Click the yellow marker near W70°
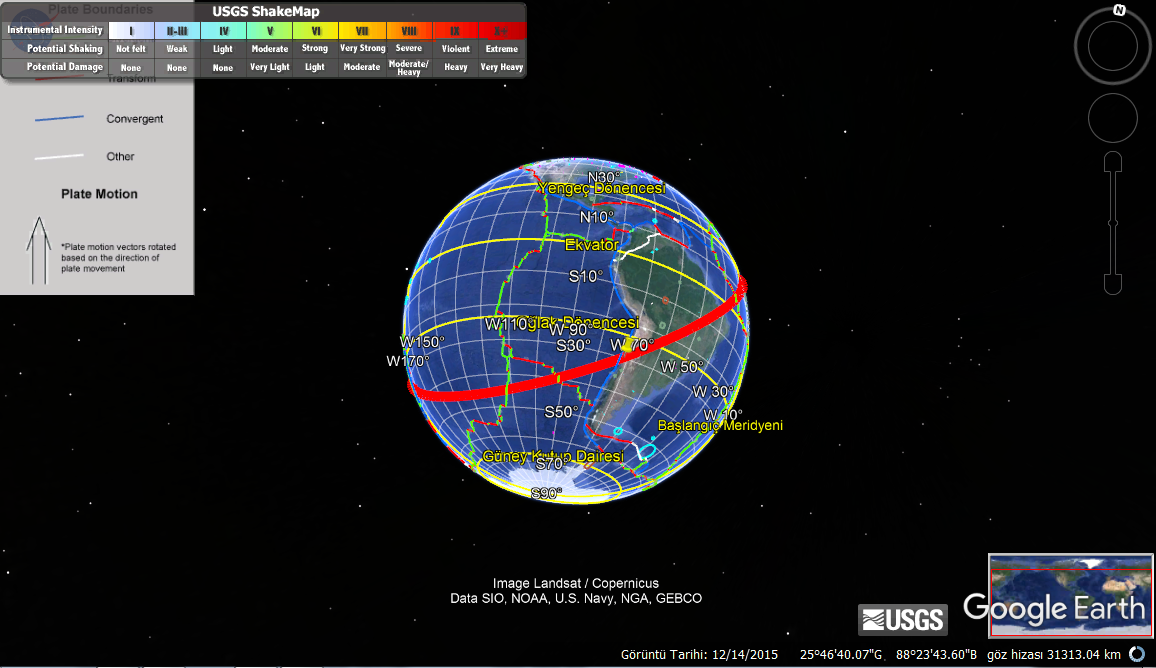Viewport: 1156px width, 668px height. pos(628,345)
